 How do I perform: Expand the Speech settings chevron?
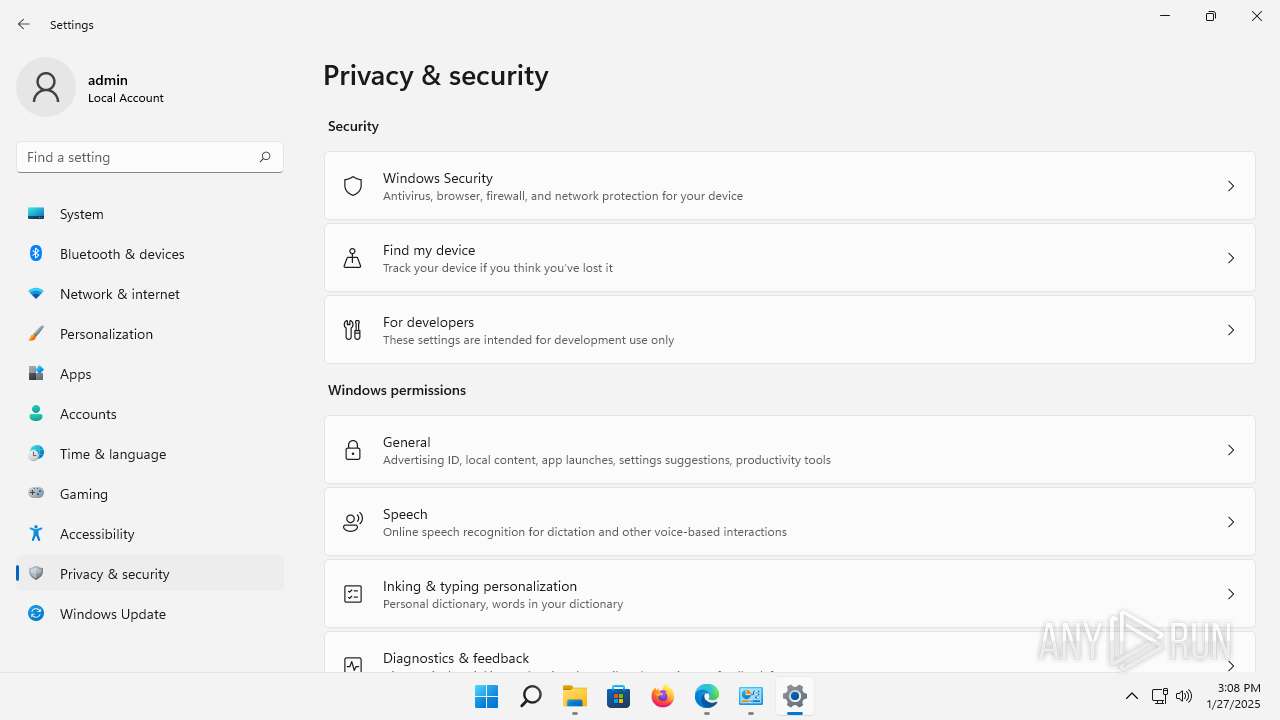[x=1231, y=522]
